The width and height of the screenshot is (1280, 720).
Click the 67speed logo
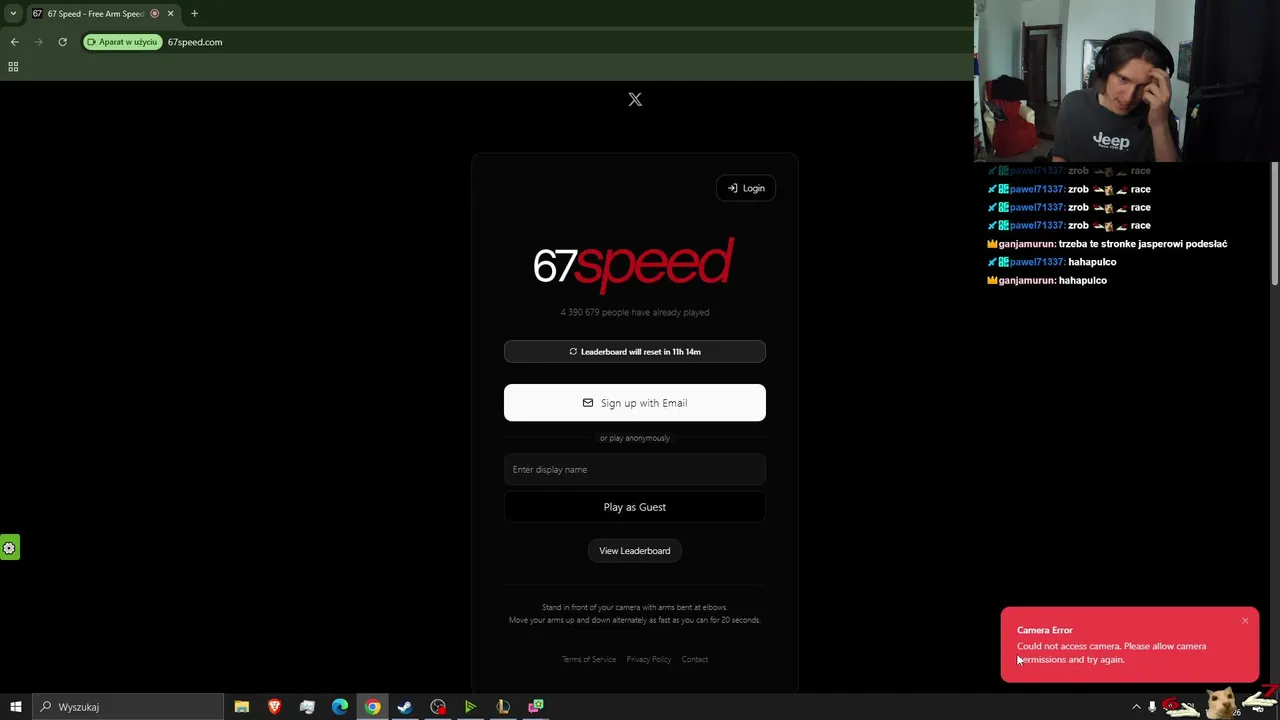pyautogui.click(x=634, y=265)
